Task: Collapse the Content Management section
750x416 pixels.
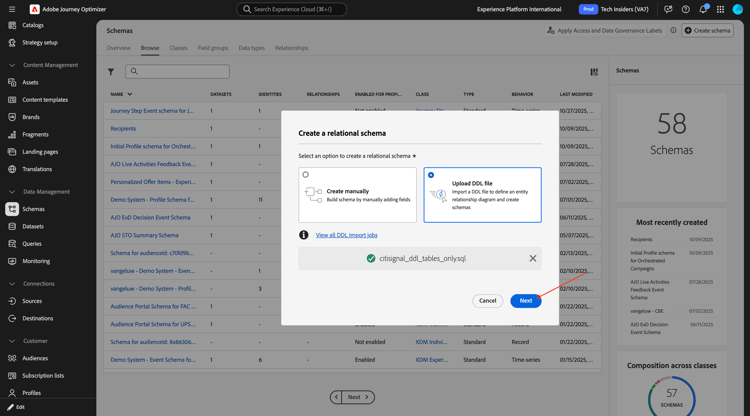Action: click(12, 65)
